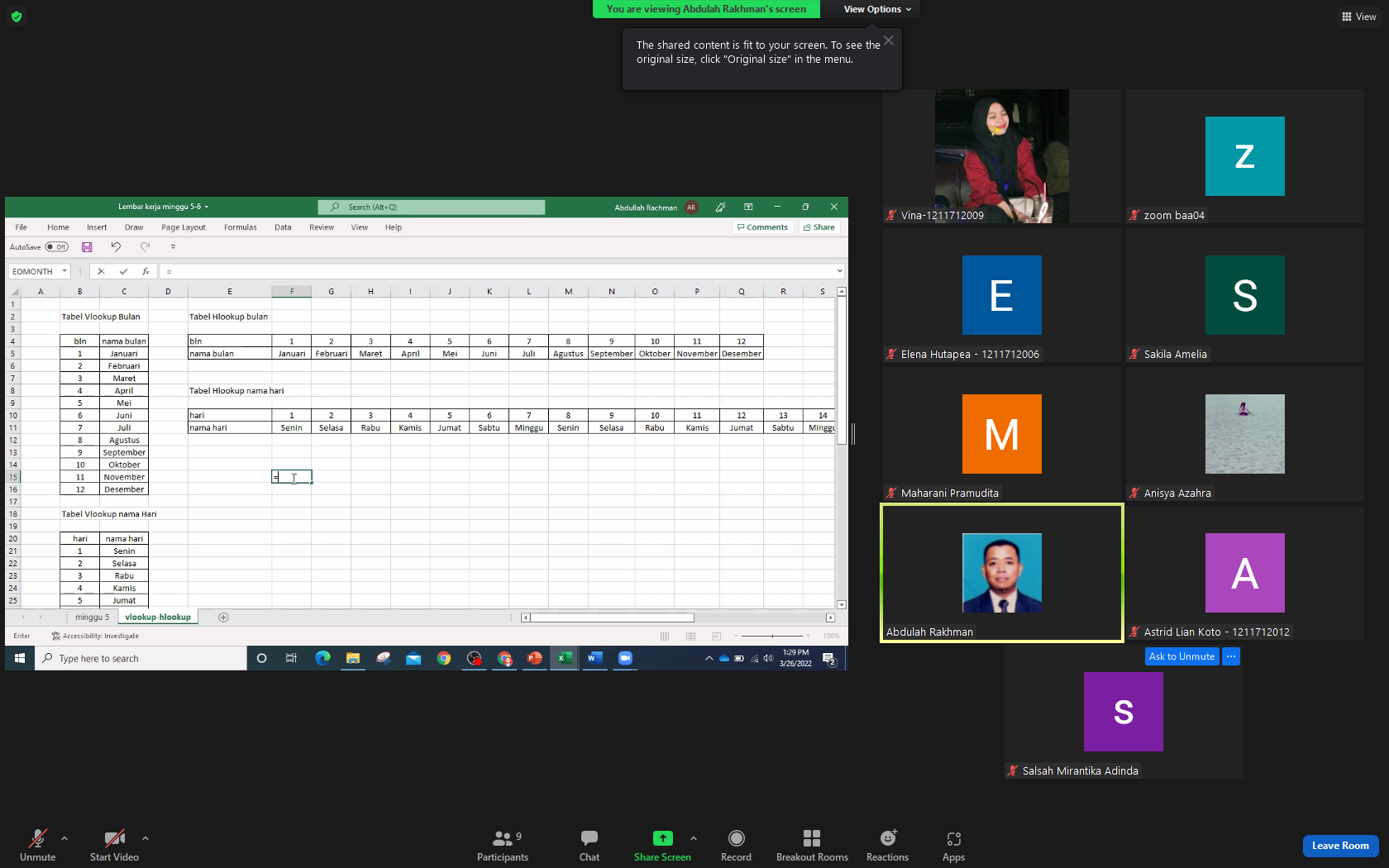Open Windows Start menu
Viewport: 1389px width, 868px height.
point(20,658)
